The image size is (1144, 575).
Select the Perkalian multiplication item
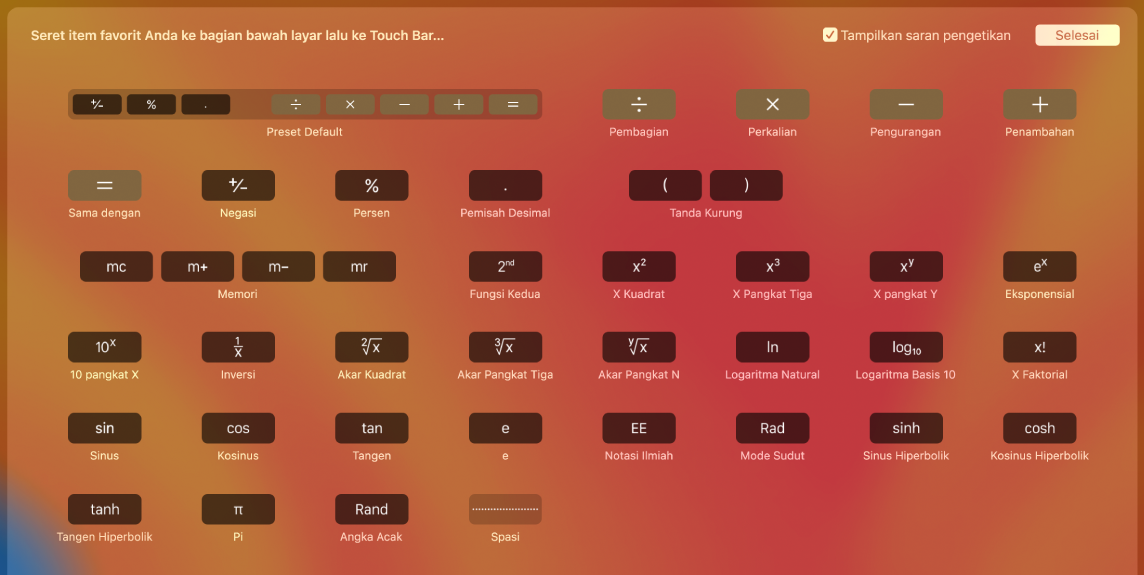click(772, 105)
